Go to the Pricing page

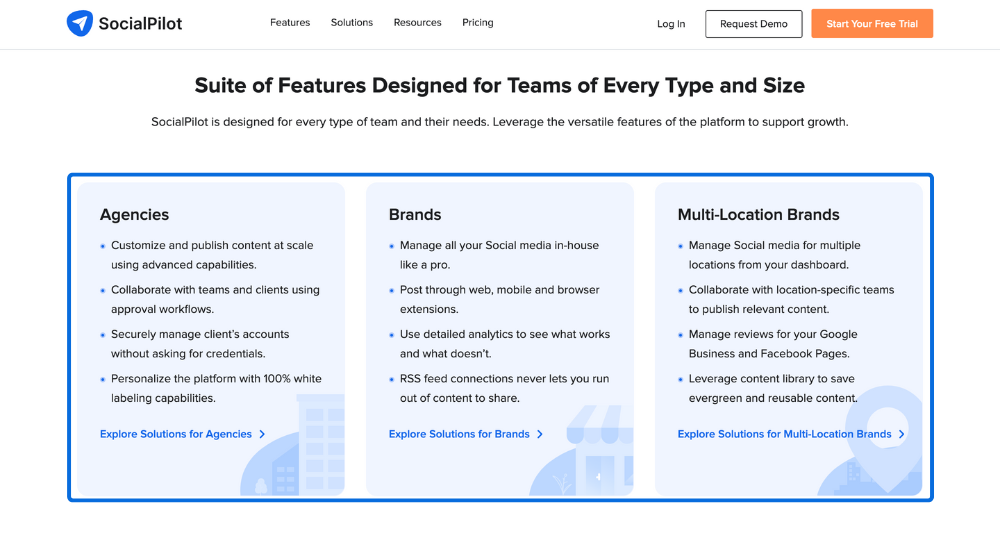(x=478, y=22)
